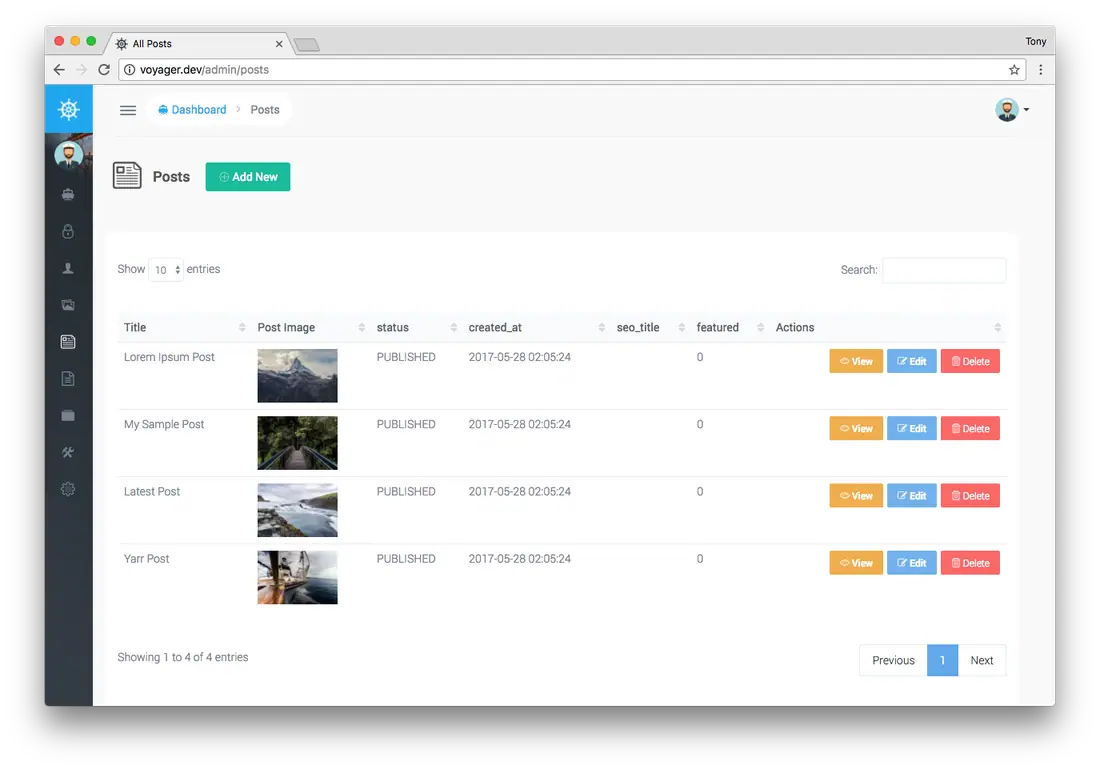
Task: Open the Show entries count dropdown
Action: pos(166,270)
